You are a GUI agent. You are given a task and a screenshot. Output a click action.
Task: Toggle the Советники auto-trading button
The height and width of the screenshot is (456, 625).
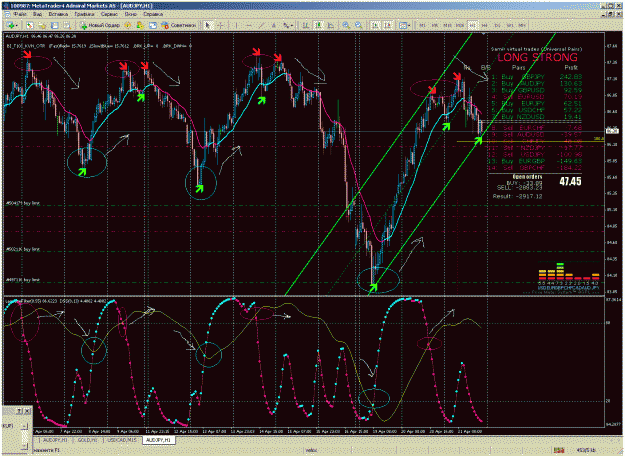(x=178, y=25)
